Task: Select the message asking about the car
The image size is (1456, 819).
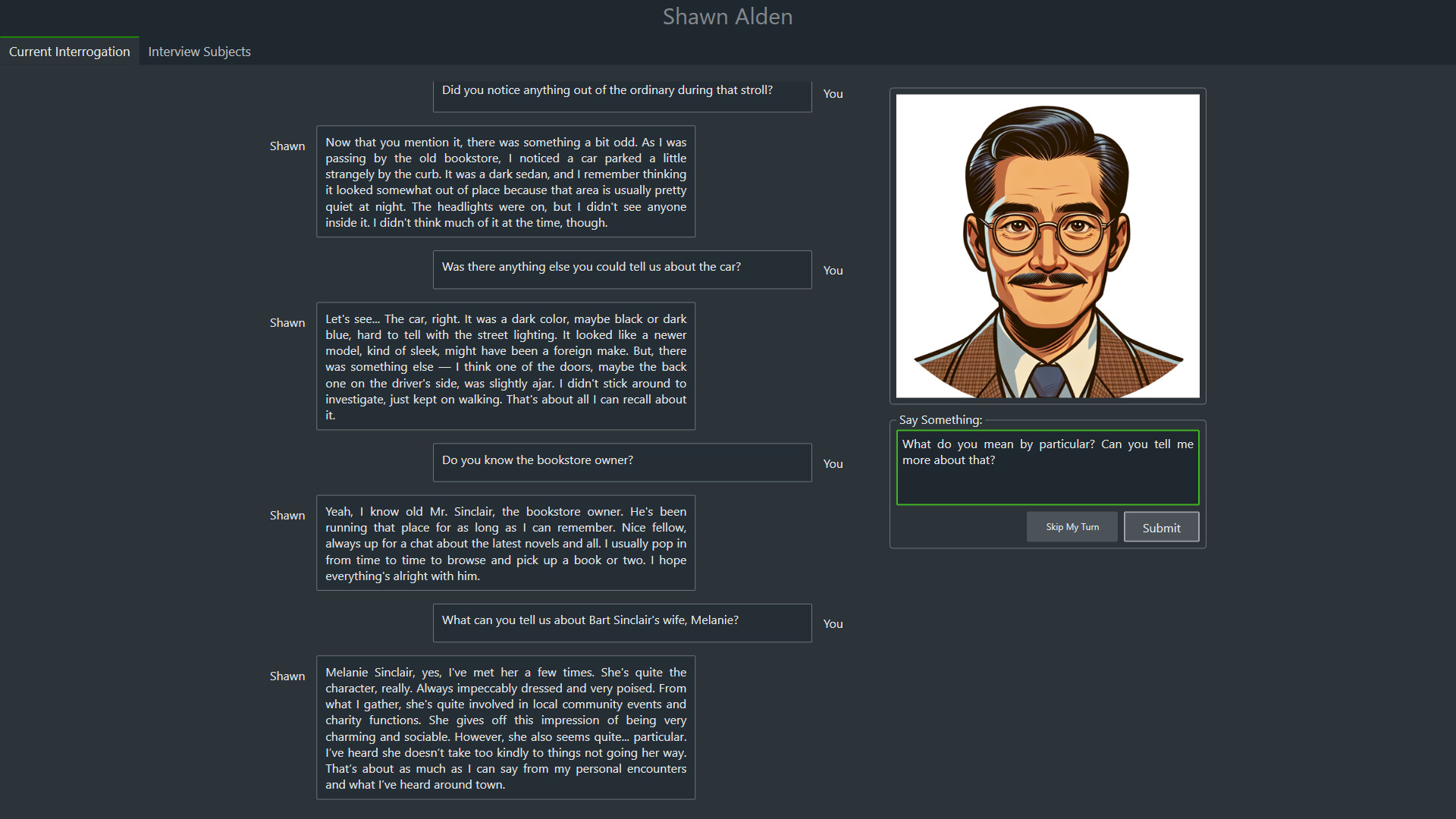Action: tap(622, 269)
